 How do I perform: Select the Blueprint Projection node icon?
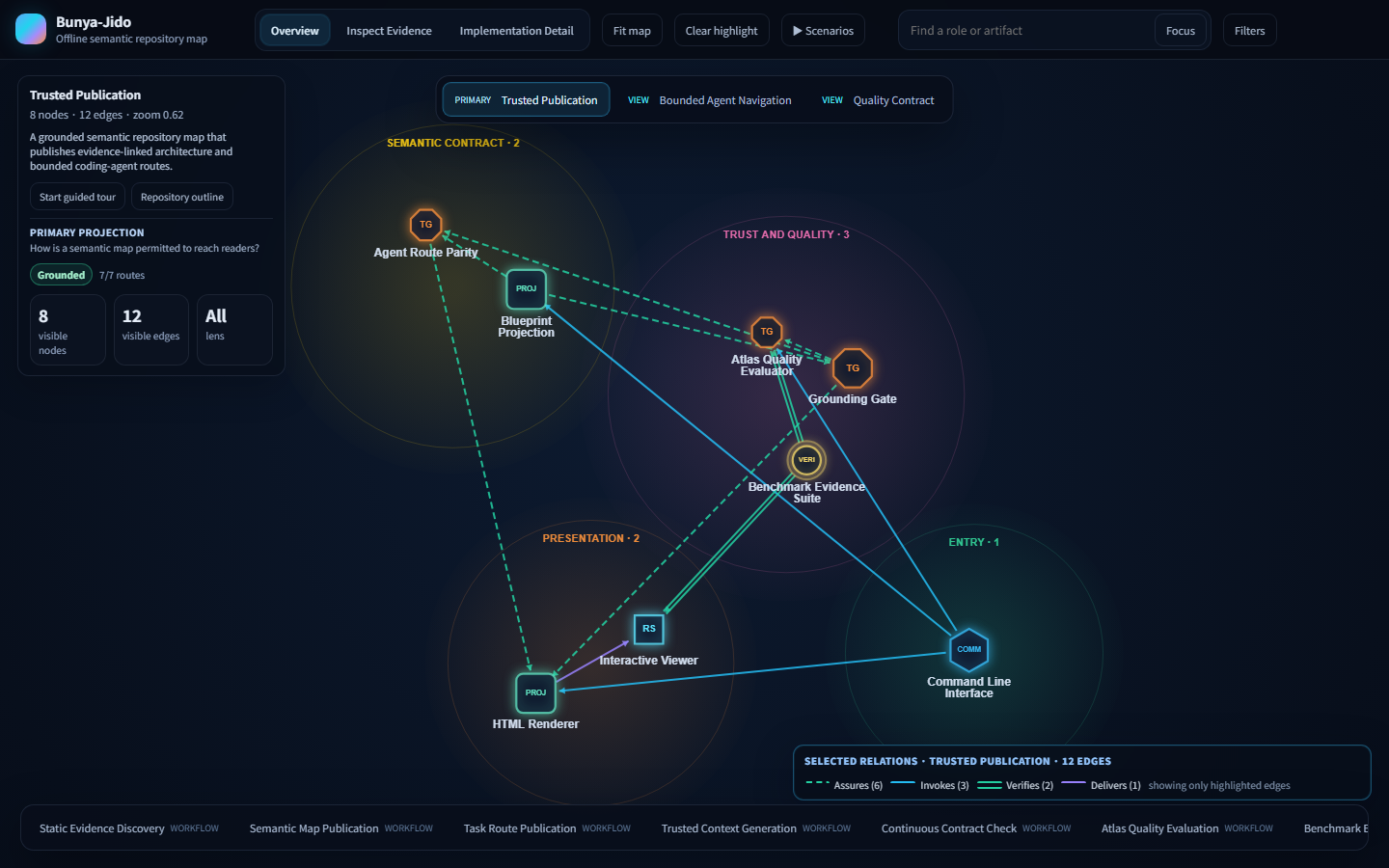526,288
